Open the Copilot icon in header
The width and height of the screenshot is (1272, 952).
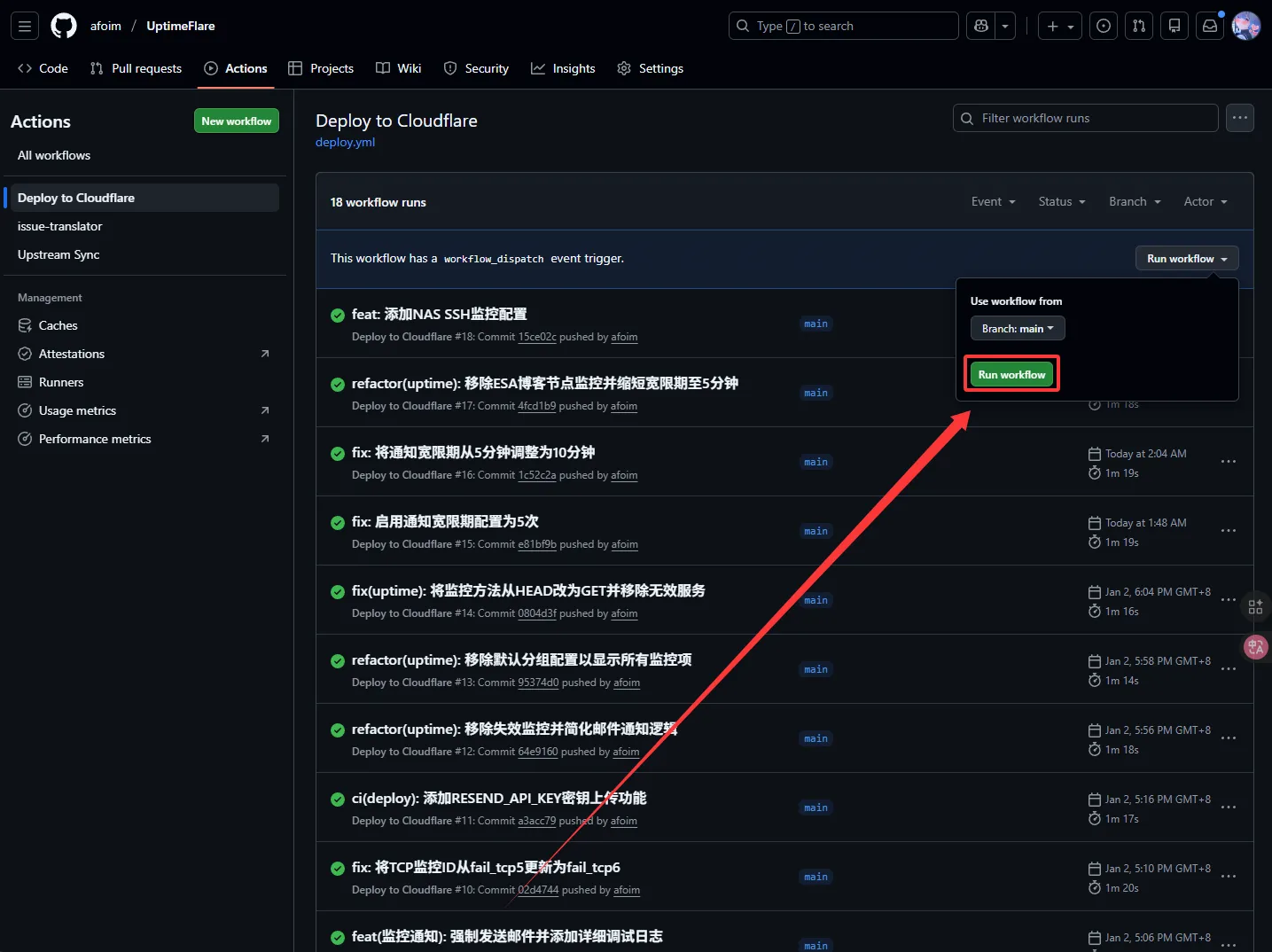pos(981,26)
